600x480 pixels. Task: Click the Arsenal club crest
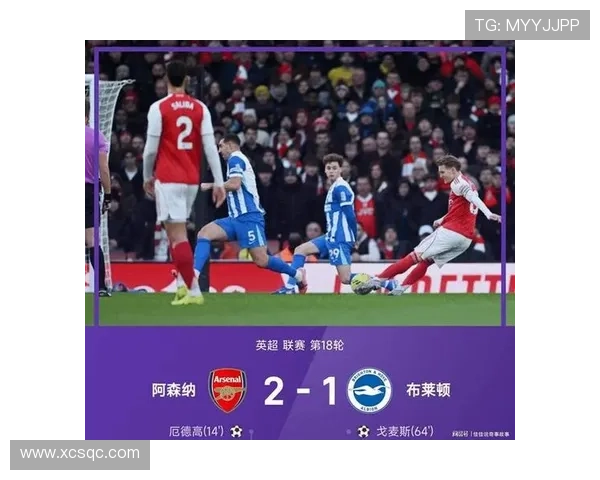(227, 390)
